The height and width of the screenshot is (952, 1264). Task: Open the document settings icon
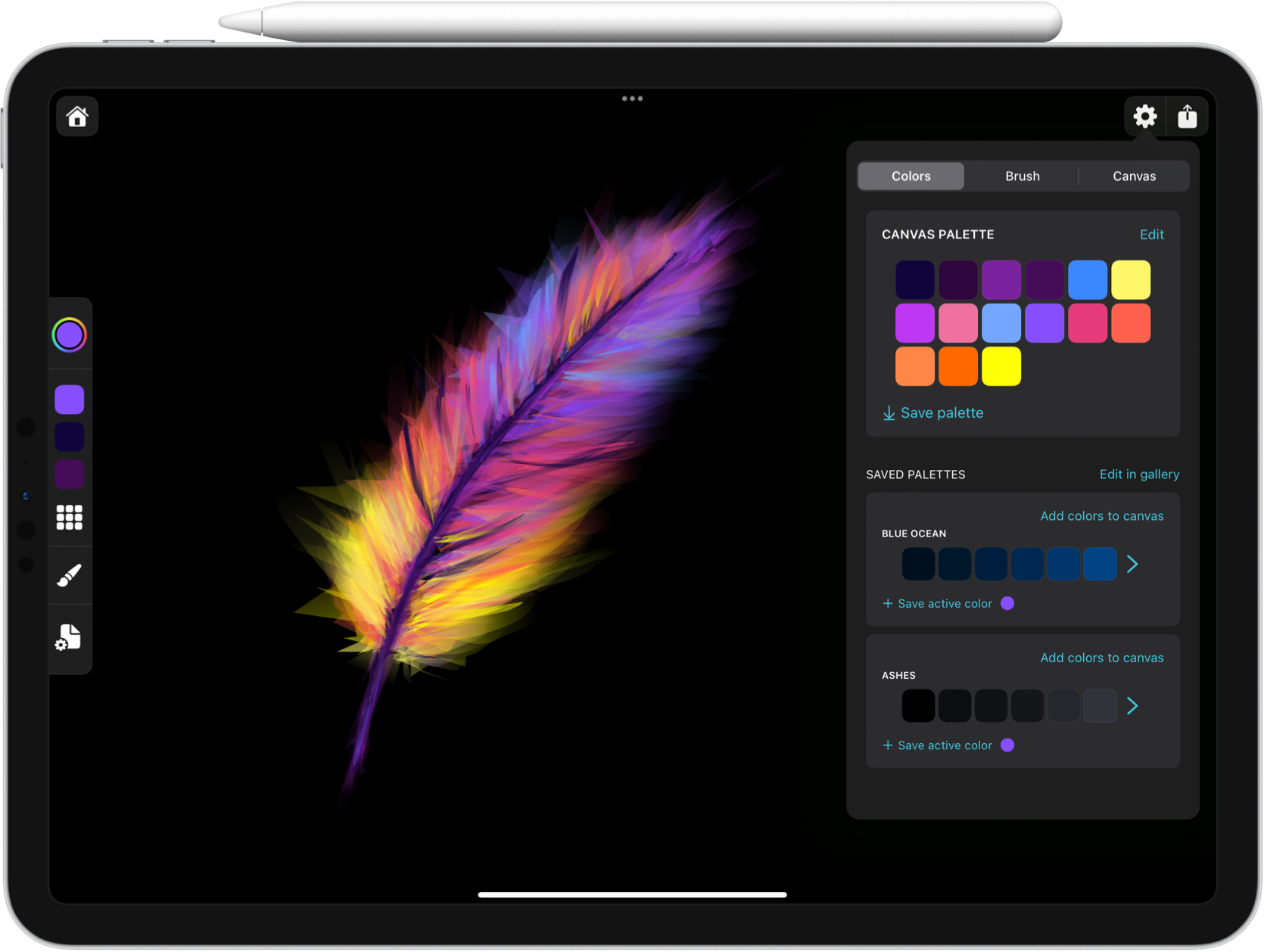[68, 638]
